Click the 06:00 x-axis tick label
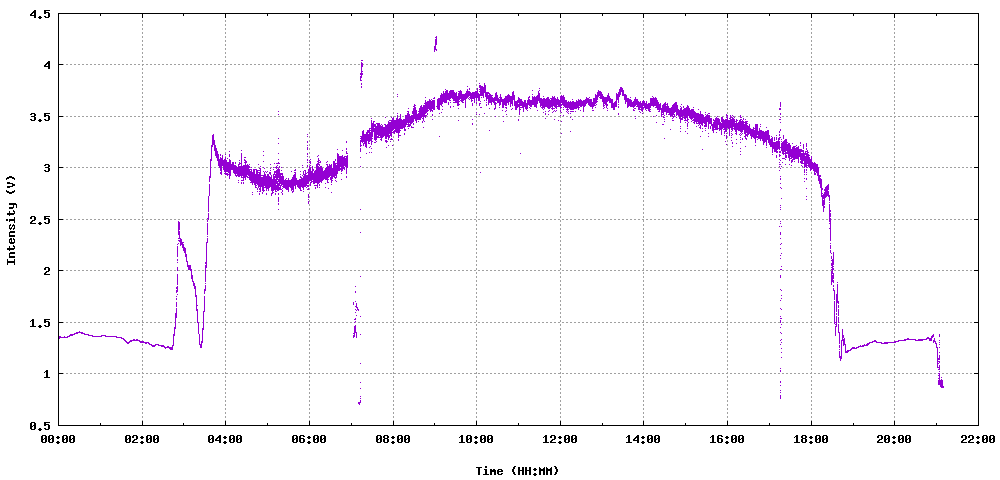Viewport: 1000px width, 480px height. point(309,439)
